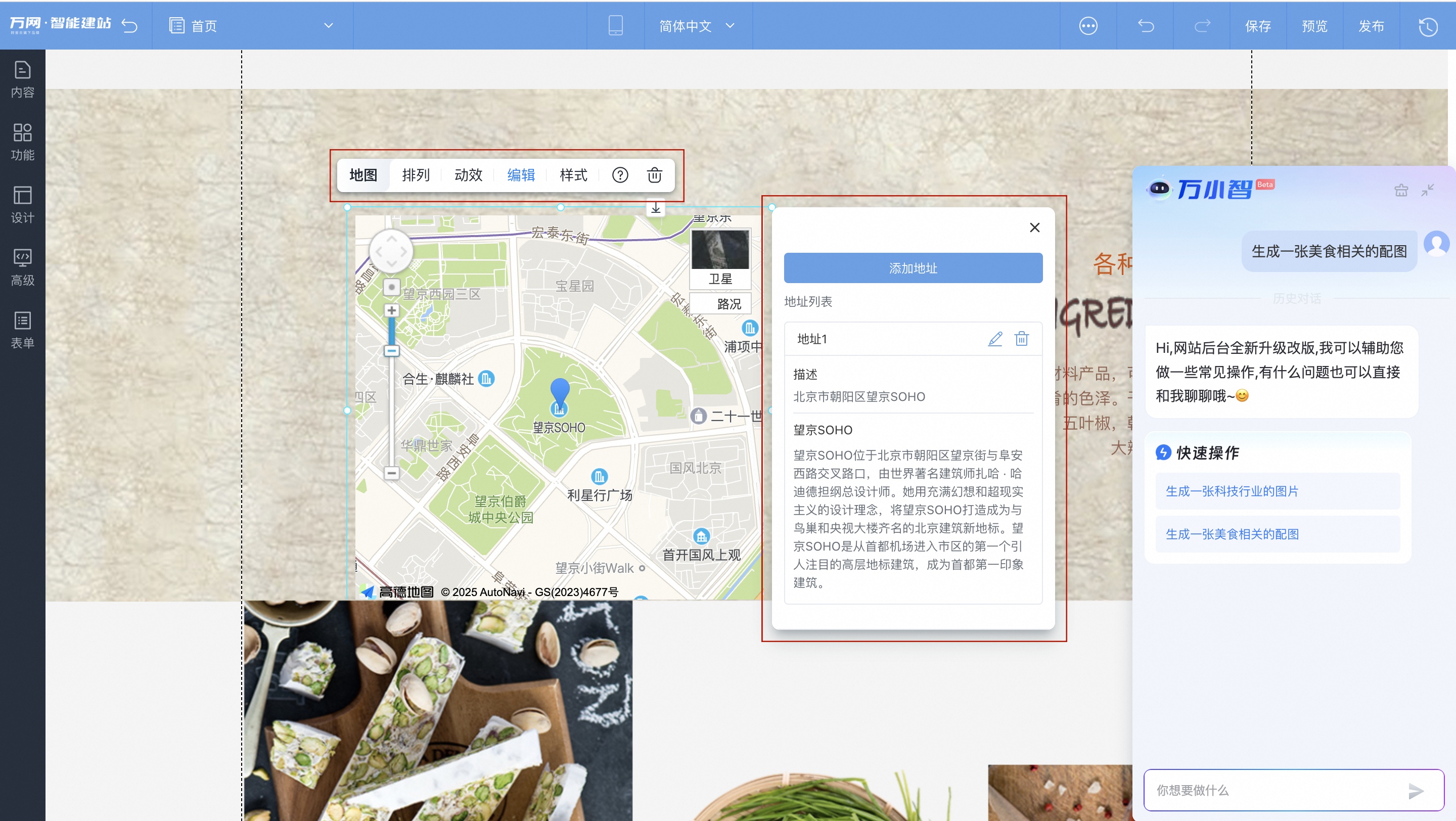
Task: Click the 发布 publish button
Action: coord(1371,26)
